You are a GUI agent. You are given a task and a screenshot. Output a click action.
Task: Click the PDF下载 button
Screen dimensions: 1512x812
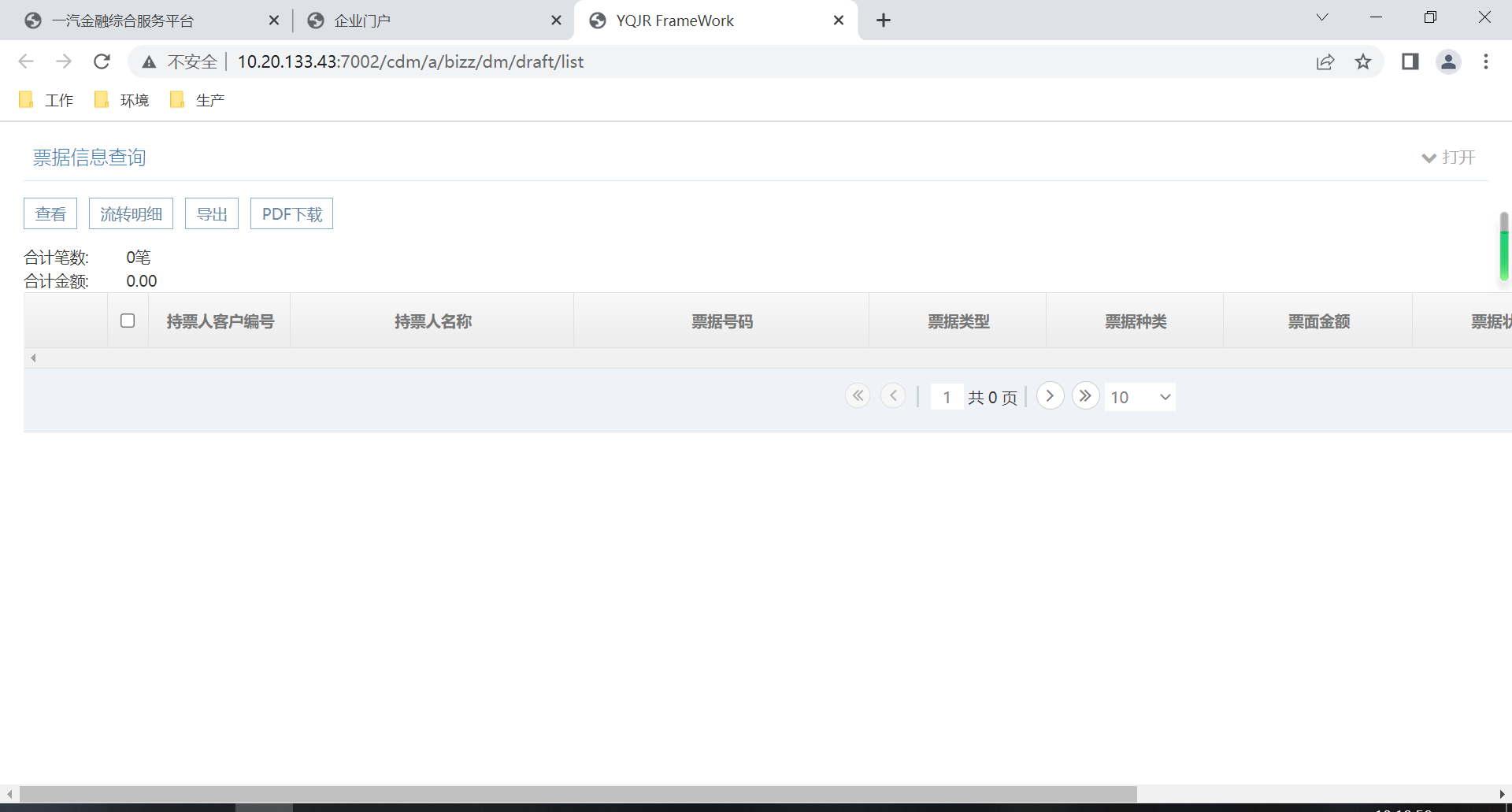pos(291,213)
